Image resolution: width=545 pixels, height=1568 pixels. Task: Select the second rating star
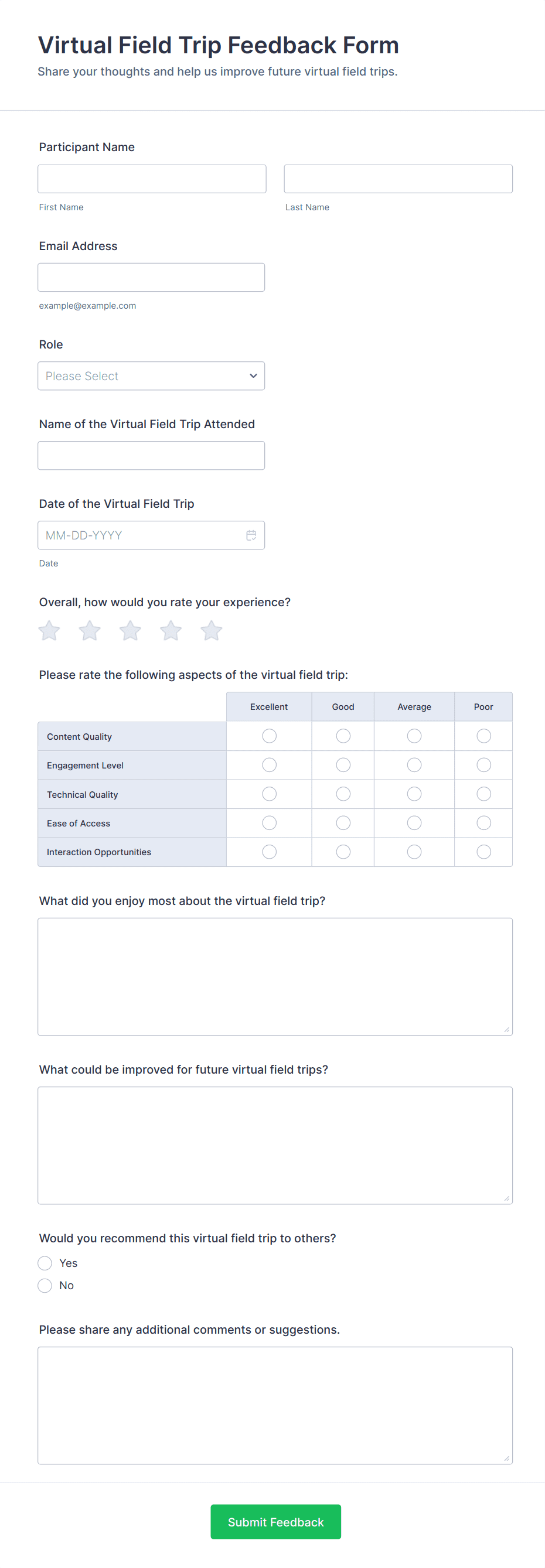click(90, 631)
